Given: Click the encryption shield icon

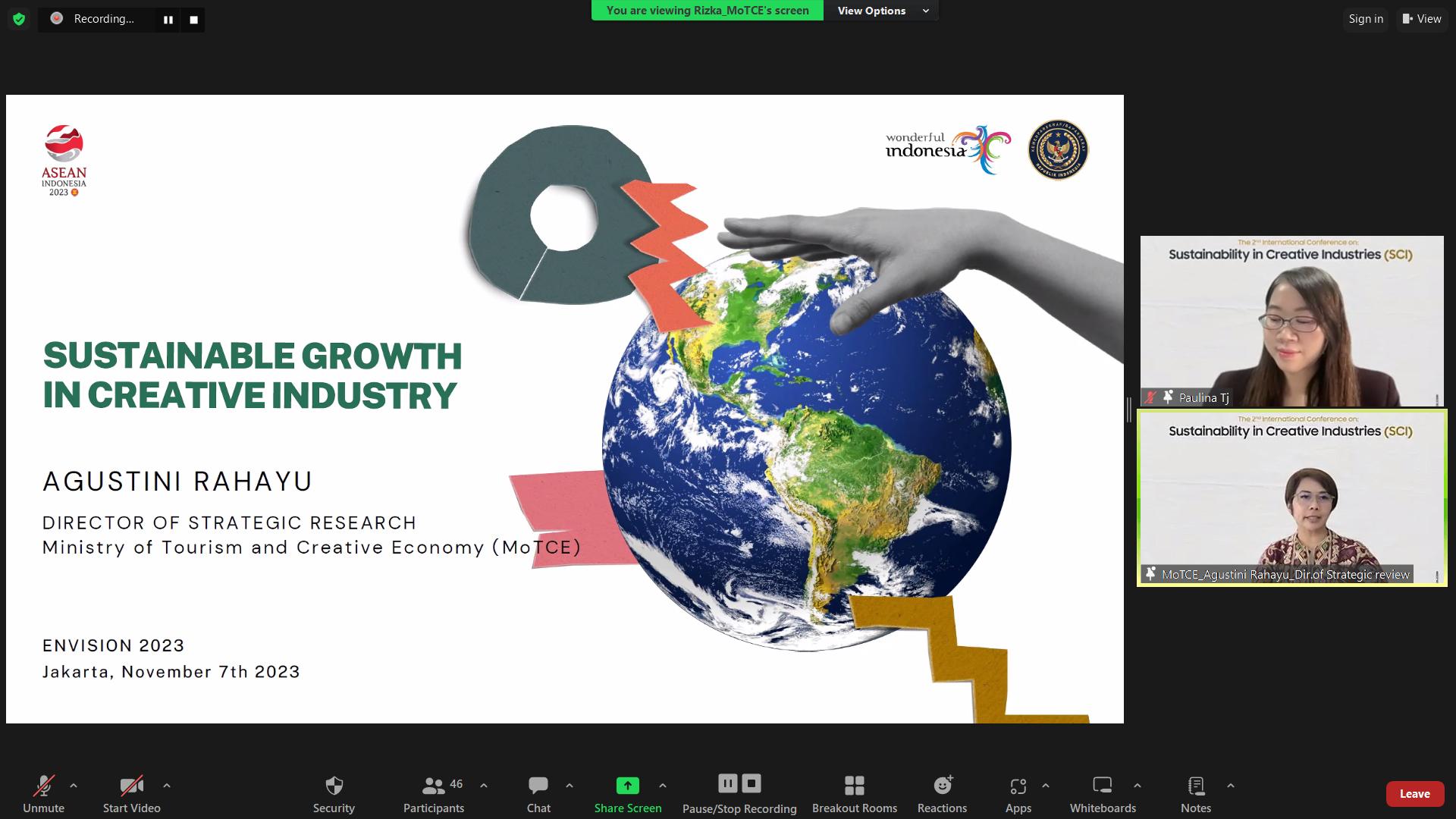Looking at the screenshot, I should click(x=19, y=19).
